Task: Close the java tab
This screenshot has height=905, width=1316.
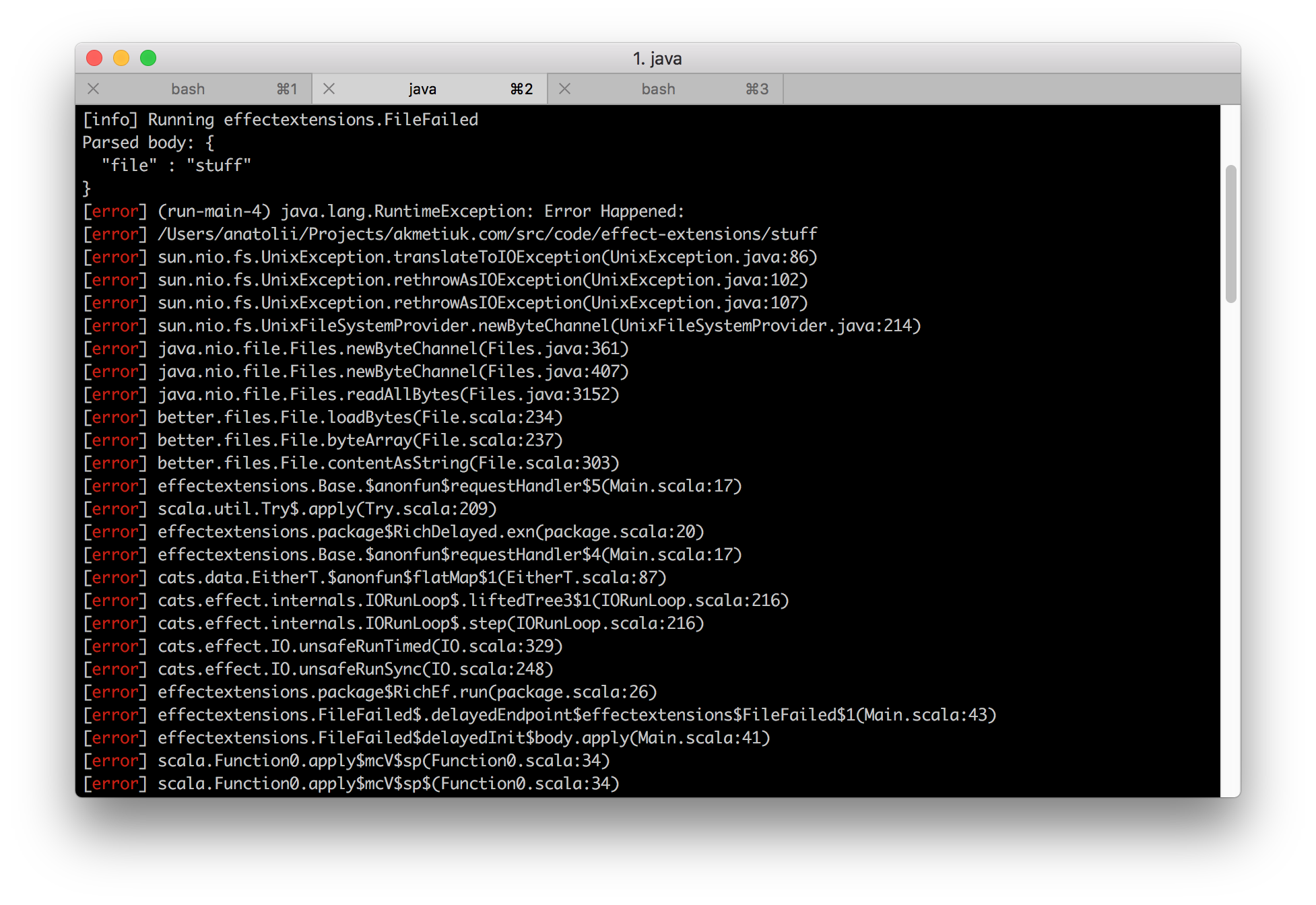Action: click(x=329, y=88)
